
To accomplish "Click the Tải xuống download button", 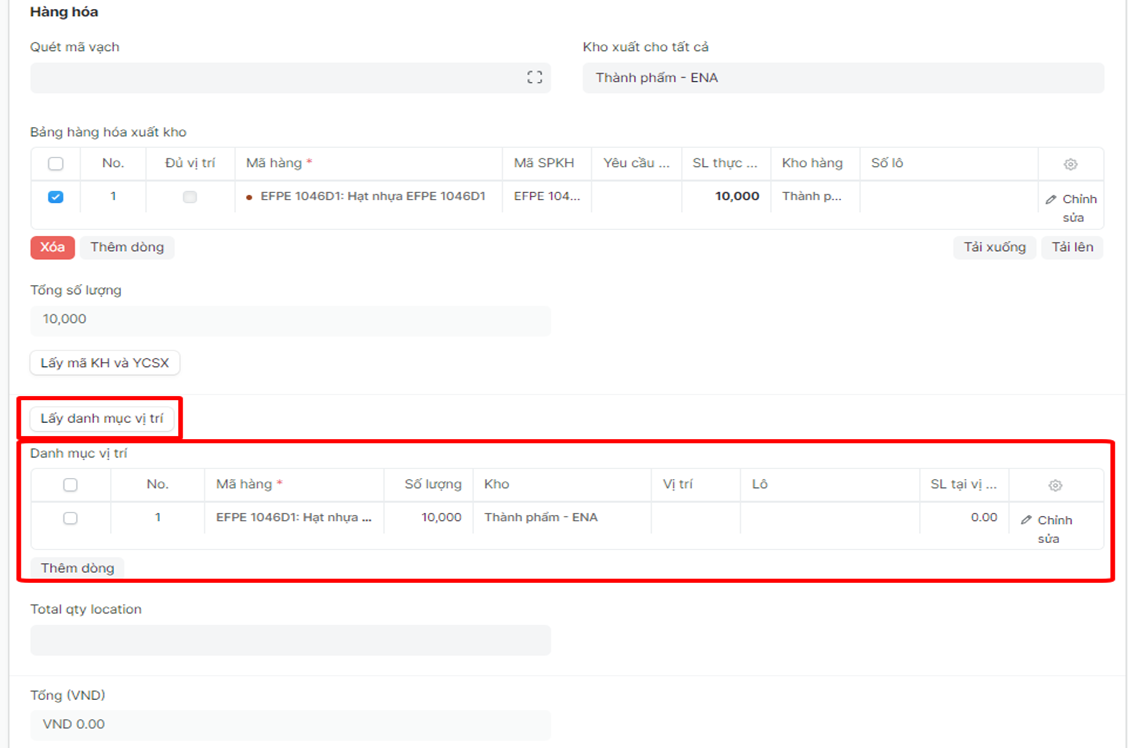I will (x=994, y=247).
